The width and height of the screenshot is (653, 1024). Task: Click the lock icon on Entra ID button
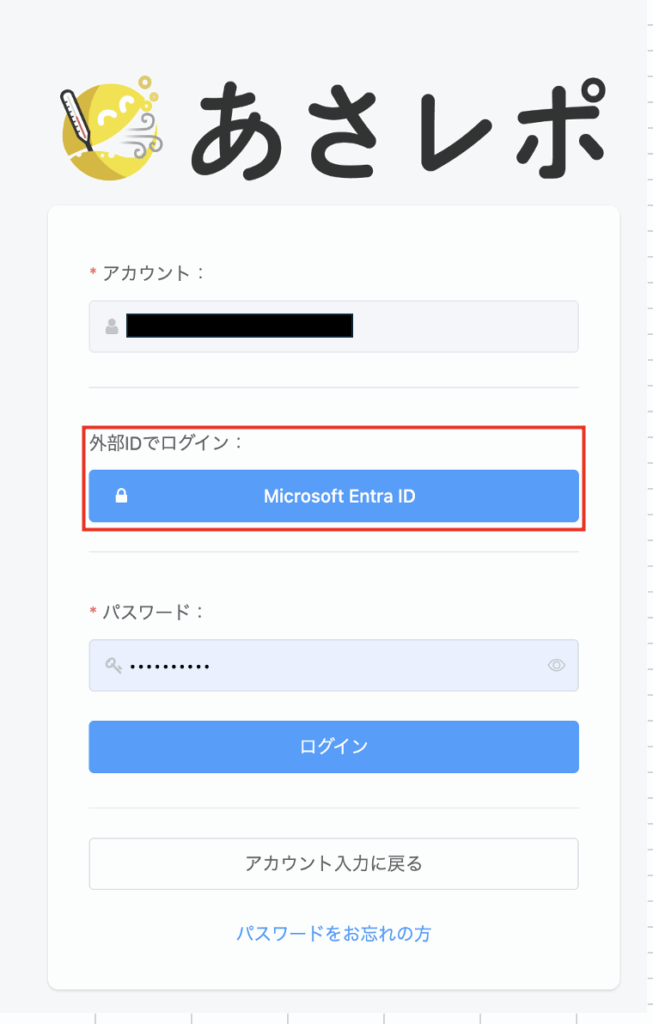[x=121, y=496]
